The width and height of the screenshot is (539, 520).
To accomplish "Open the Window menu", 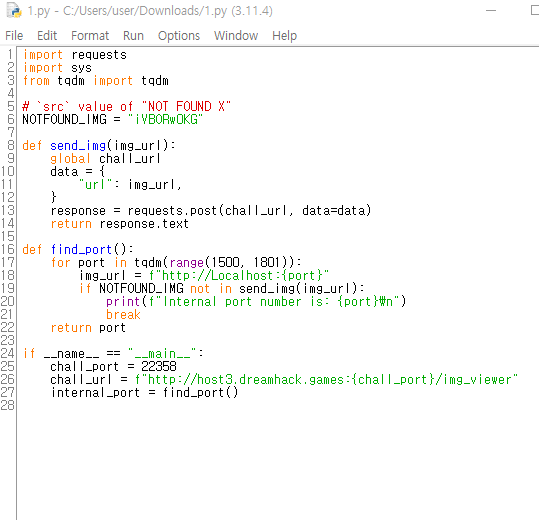I will [x=236, y=36].
